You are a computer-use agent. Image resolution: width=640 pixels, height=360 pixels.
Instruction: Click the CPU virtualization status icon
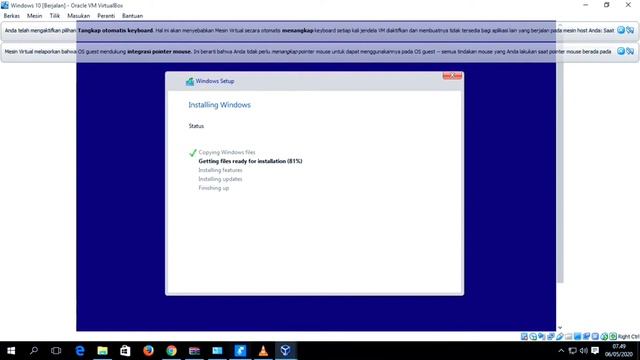[x=595, y=337]
